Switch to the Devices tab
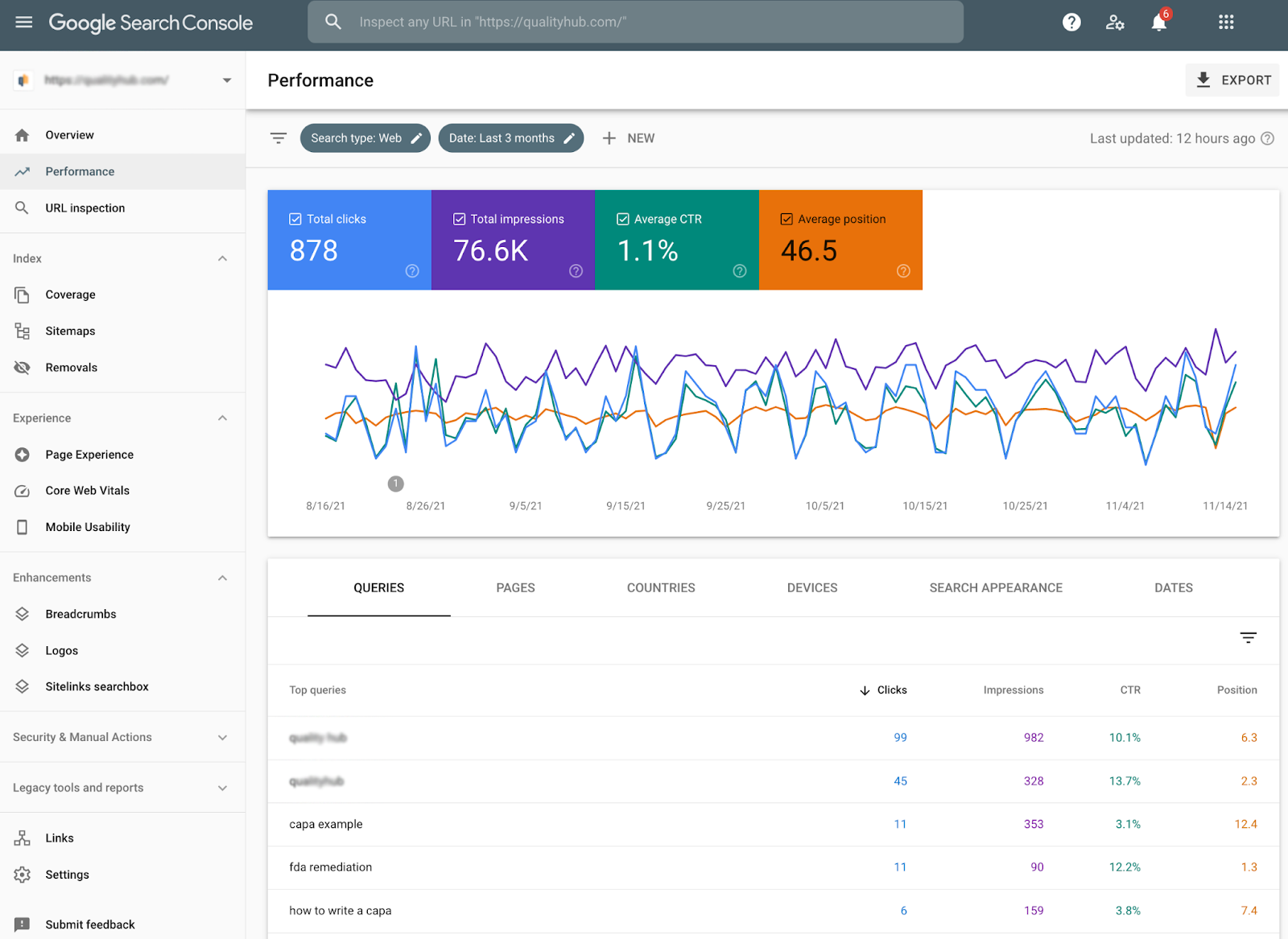Viewport: 1288px width, 939px height. click(x=812, y=588)
